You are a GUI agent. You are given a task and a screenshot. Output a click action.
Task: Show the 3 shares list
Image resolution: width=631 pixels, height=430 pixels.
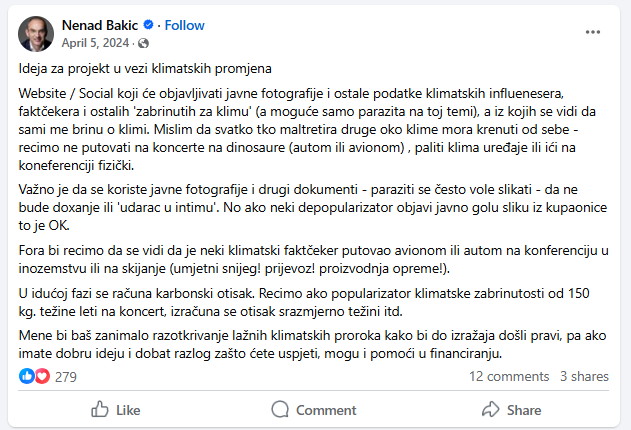tap(584, 377)
